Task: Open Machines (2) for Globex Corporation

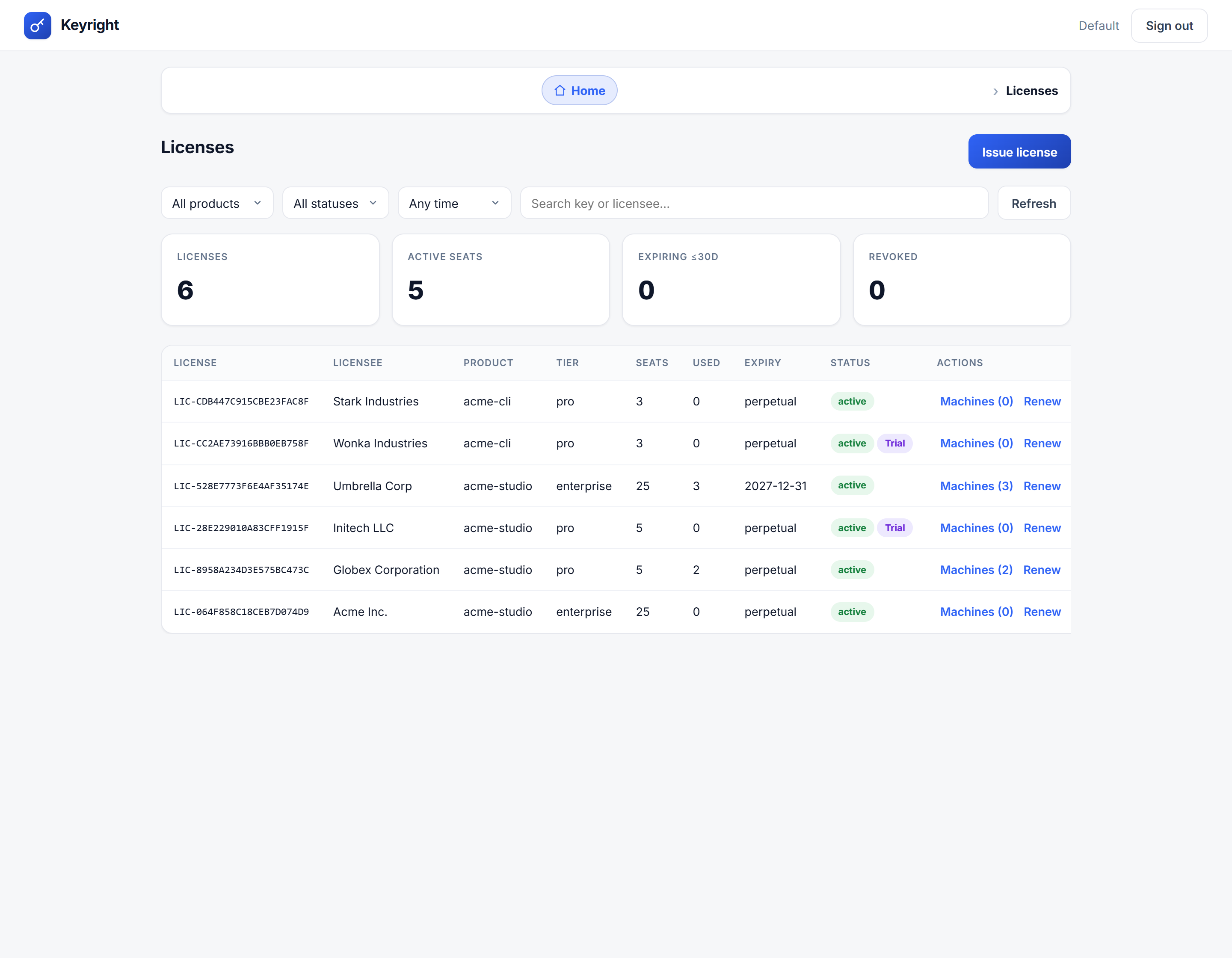Action: point(977,570)
